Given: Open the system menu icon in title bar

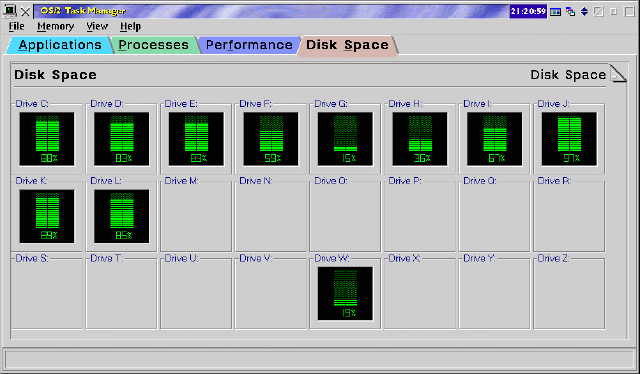Looking at the screenshot, I should [x=10, y=11].
